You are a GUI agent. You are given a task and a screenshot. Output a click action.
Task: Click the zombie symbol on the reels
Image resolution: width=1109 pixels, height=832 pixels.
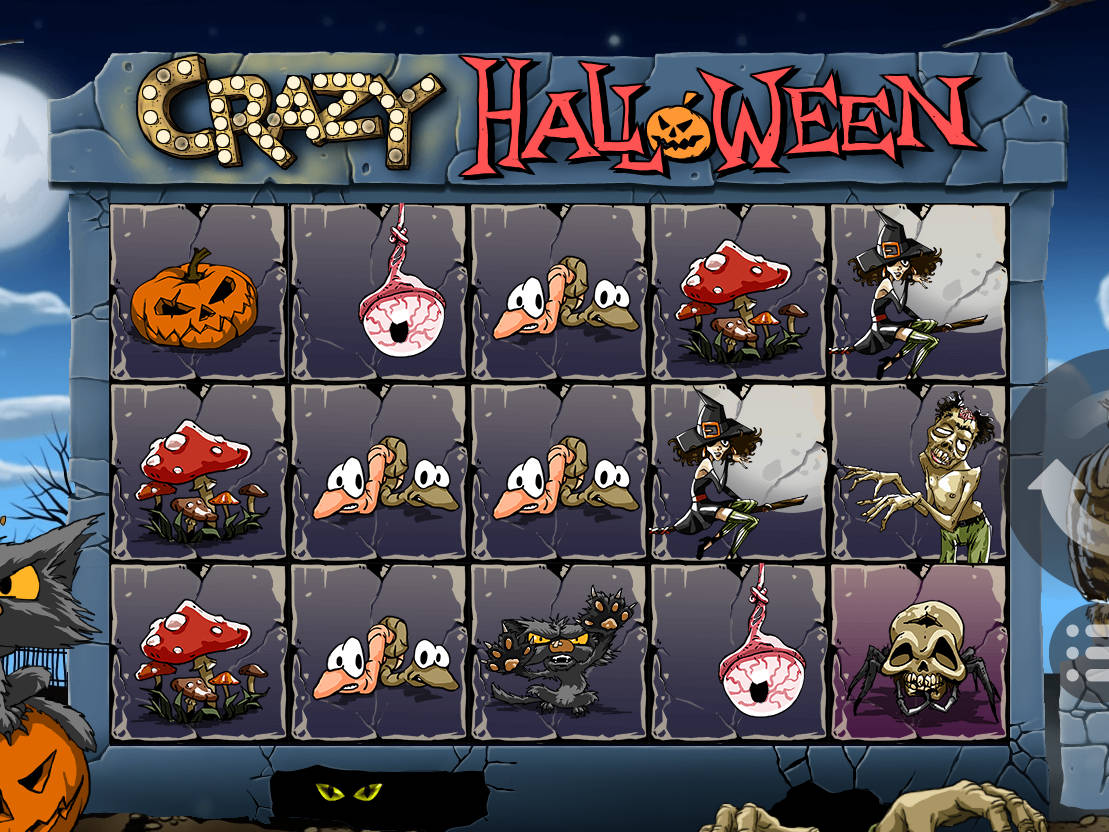pos(919,476)
